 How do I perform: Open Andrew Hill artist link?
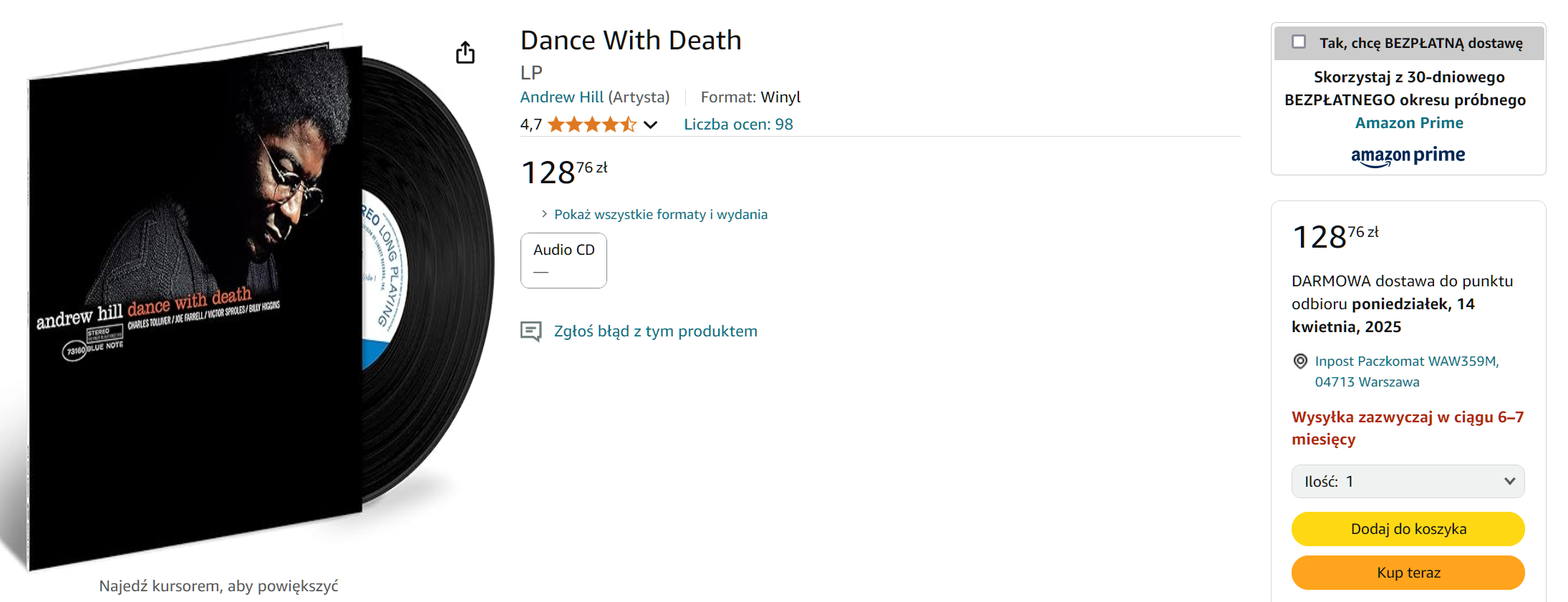(x=561, y=97)
